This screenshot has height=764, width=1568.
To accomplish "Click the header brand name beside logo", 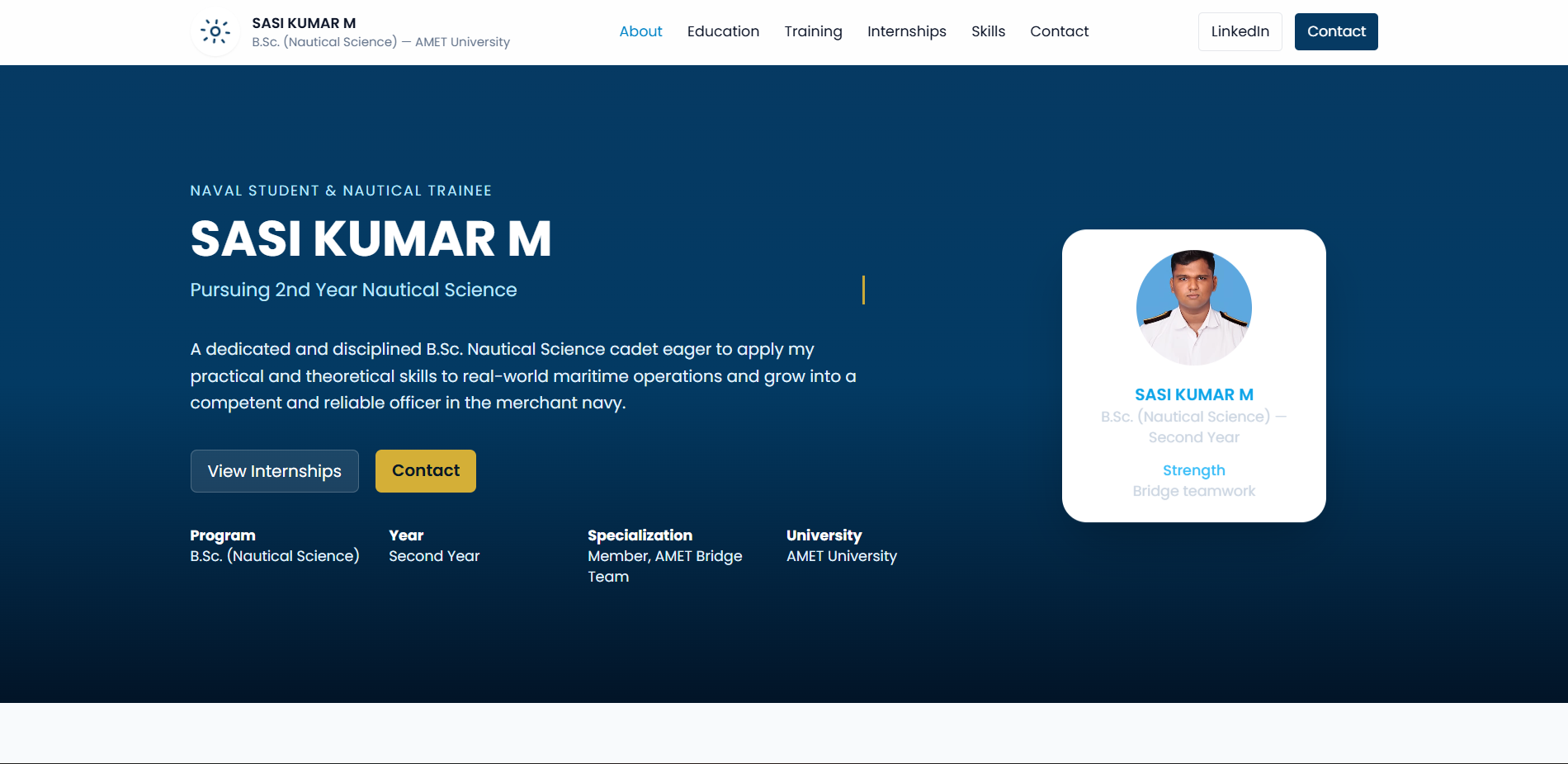I will (304, 23).
